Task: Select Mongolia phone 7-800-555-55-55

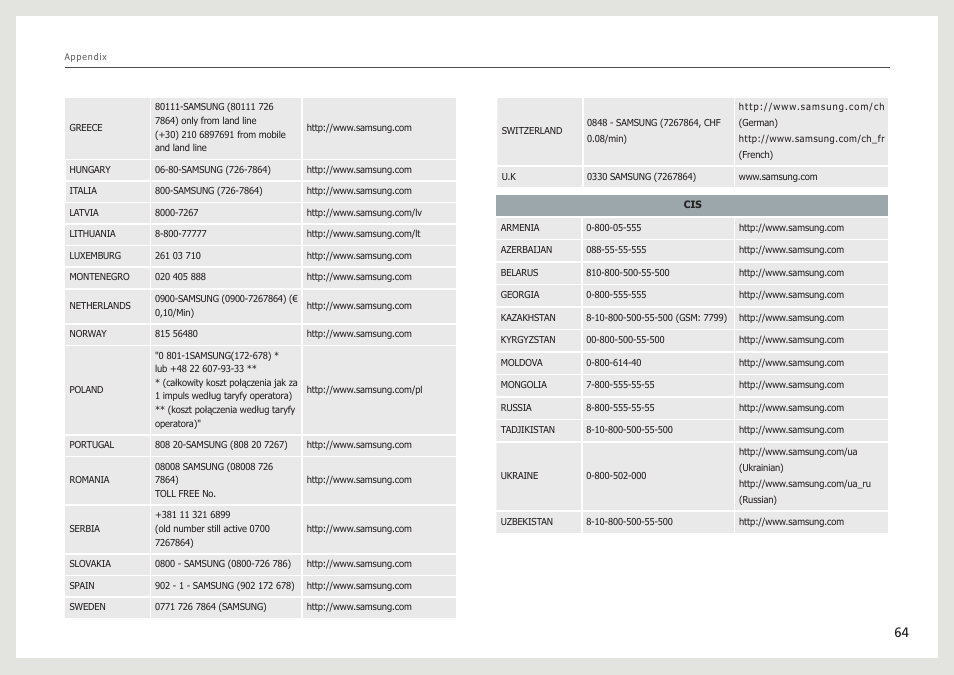Action: click(x=620, y=385)
